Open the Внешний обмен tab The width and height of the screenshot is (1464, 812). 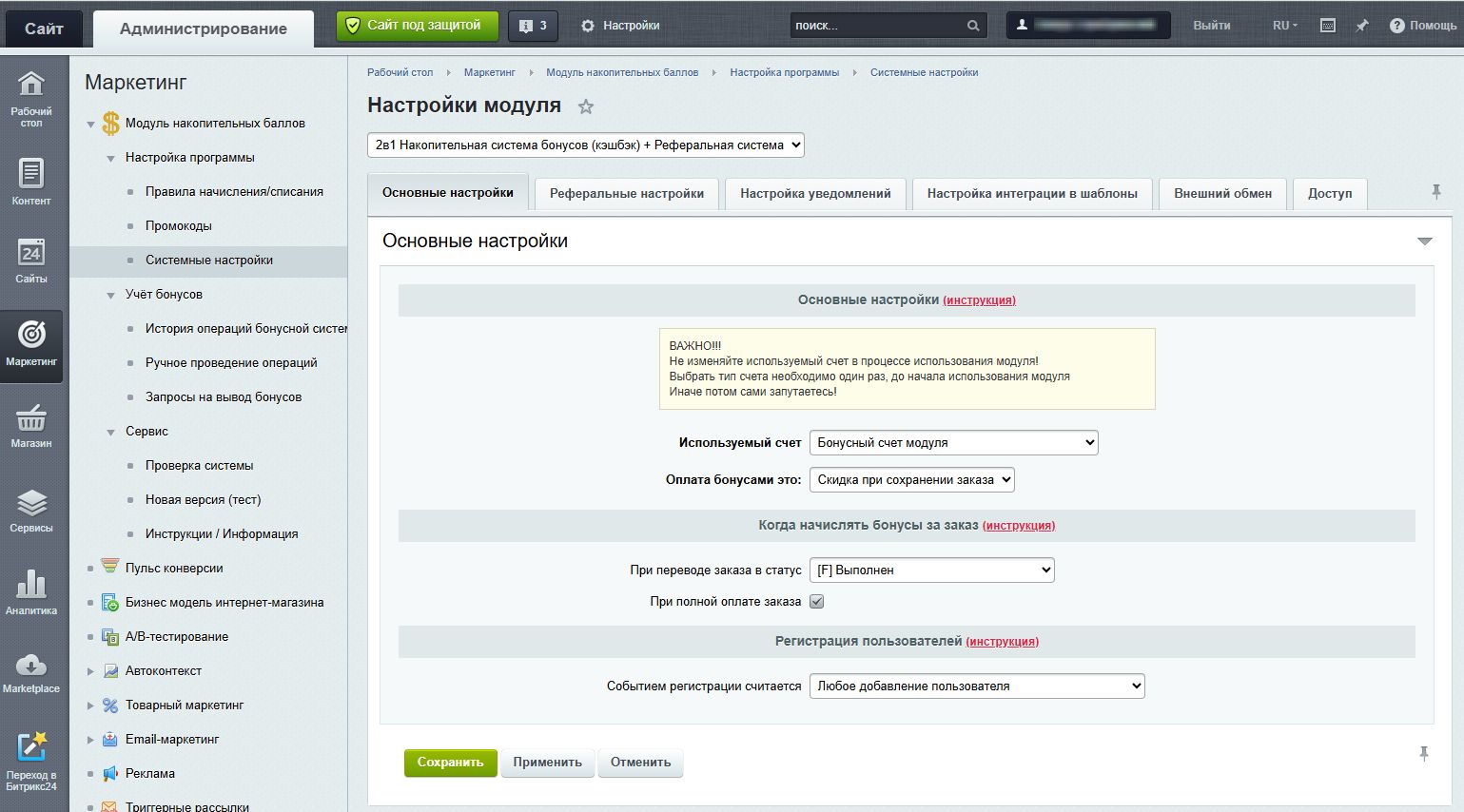pos(1222,193)
